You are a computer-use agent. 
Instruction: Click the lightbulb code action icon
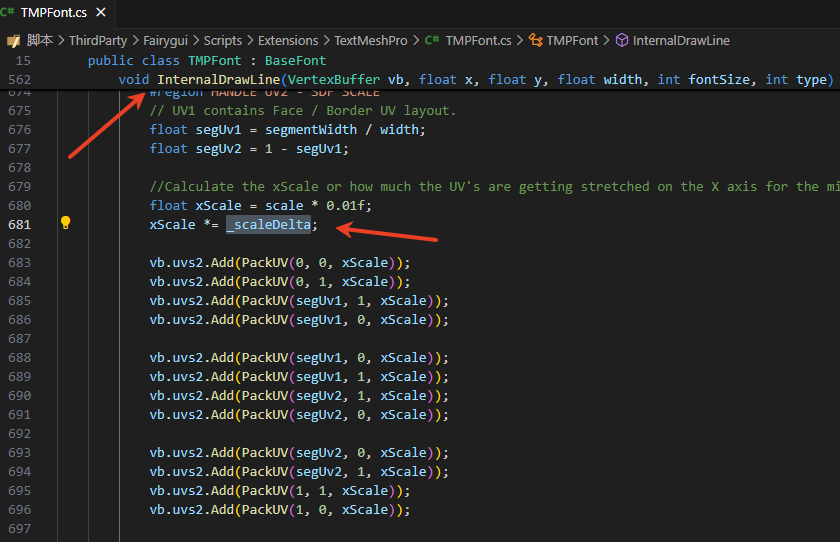[66, 223]
